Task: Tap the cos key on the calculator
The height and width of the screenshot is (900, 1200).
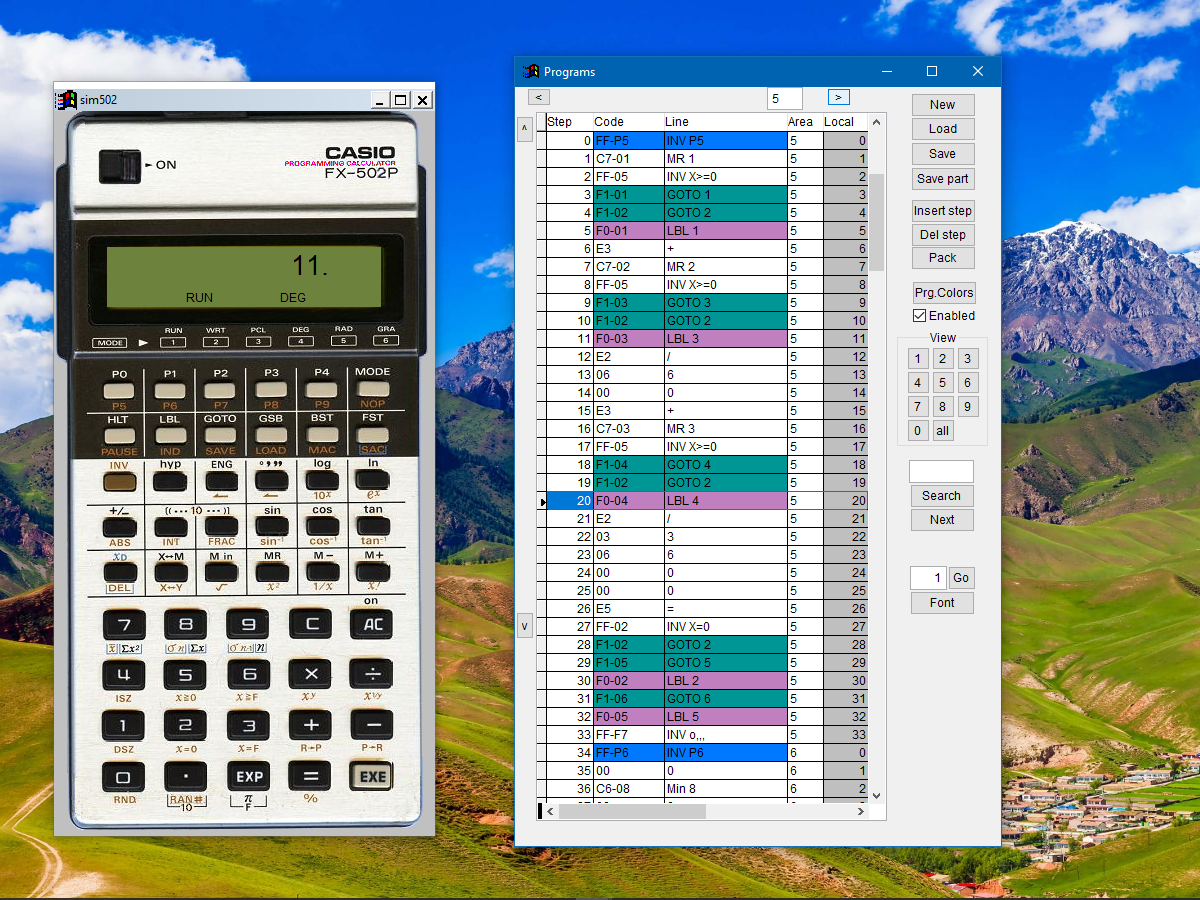Action: [x=322, y=527]
